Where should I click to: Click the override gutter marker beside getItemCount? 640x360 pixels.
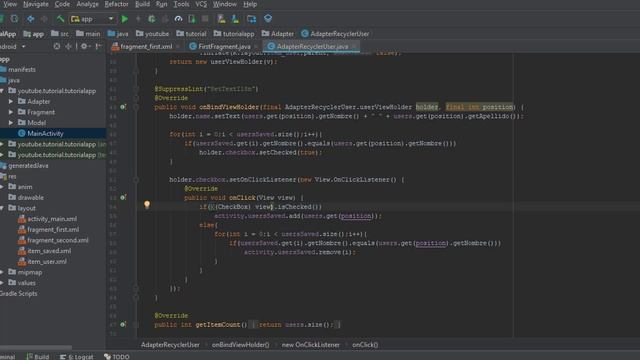[123, 324]
